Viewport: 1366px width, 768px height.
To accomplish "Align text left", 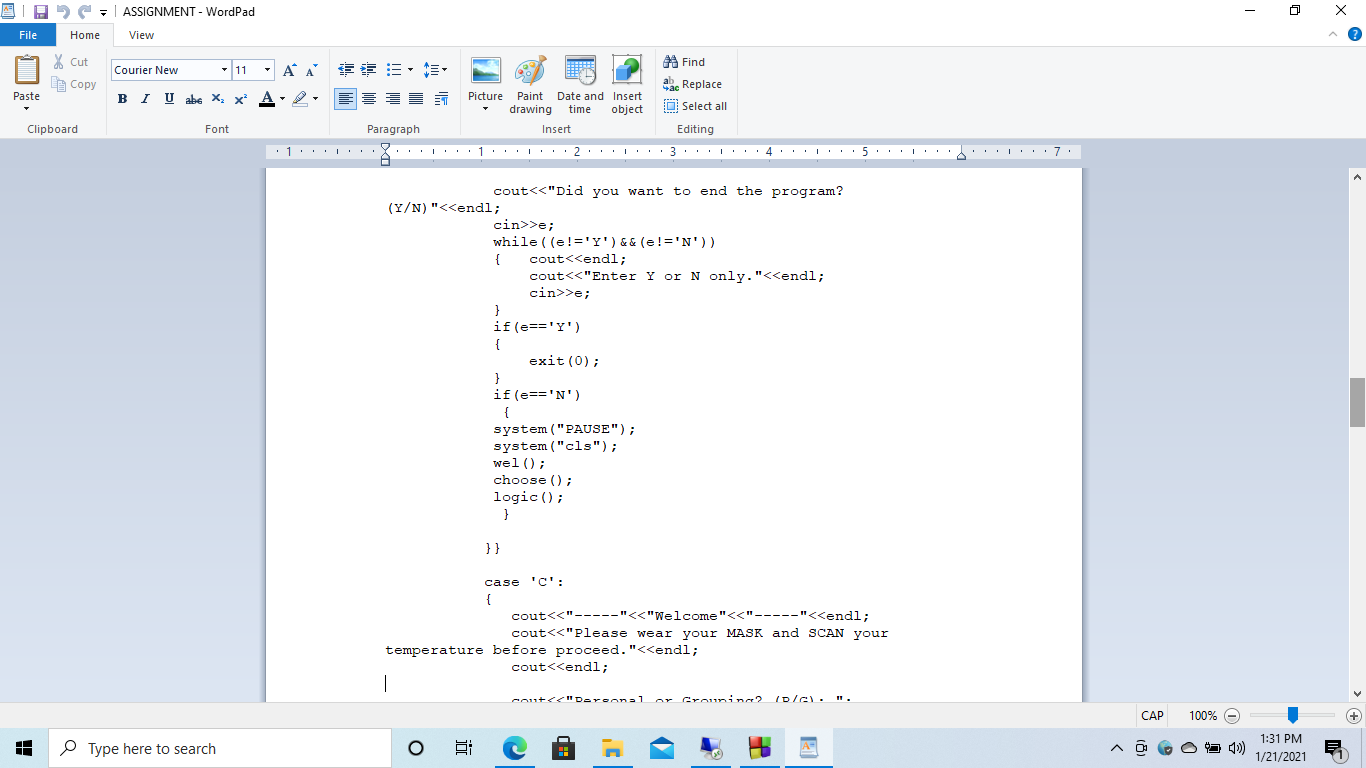I will pyautogui.click(x=345, y=99).
